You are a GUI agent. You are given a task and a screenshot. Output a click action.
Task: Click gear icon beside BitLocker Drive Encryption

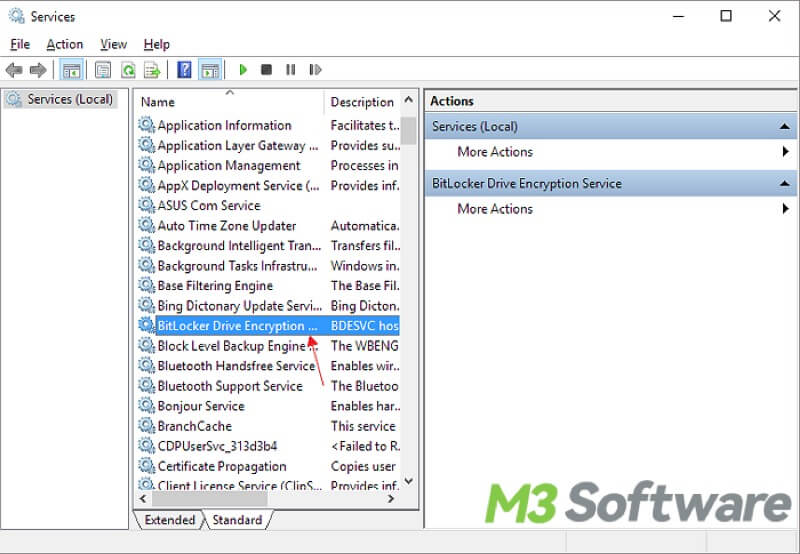pos(146,325)
